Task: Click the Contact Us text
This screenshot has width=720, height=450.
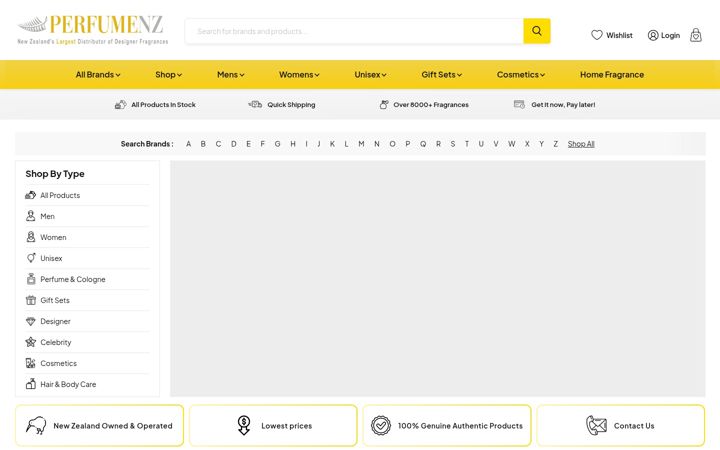Action: (x=634, y=426)
